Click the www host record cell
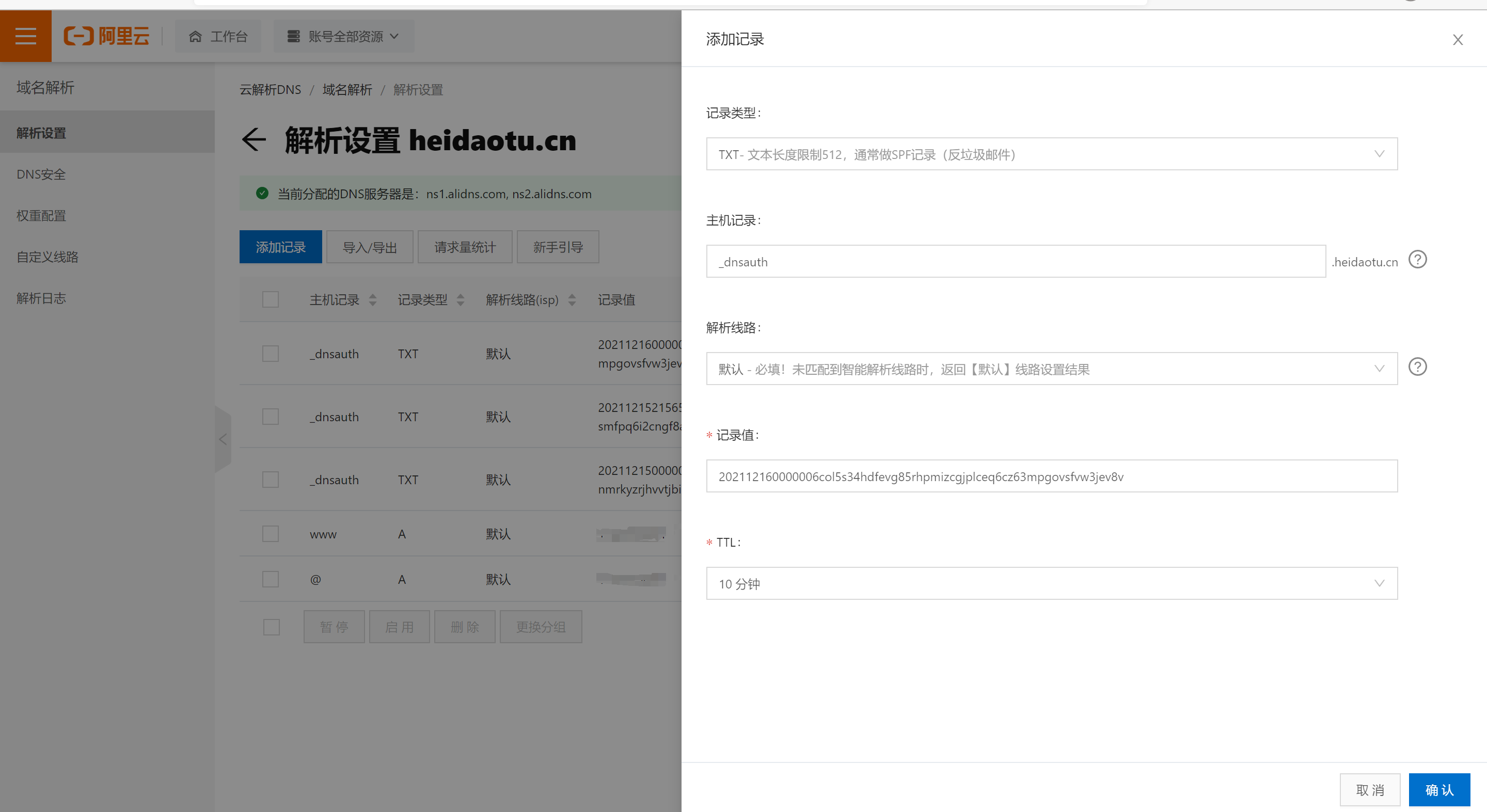The image size is (1487, 812). pos(323,534)
